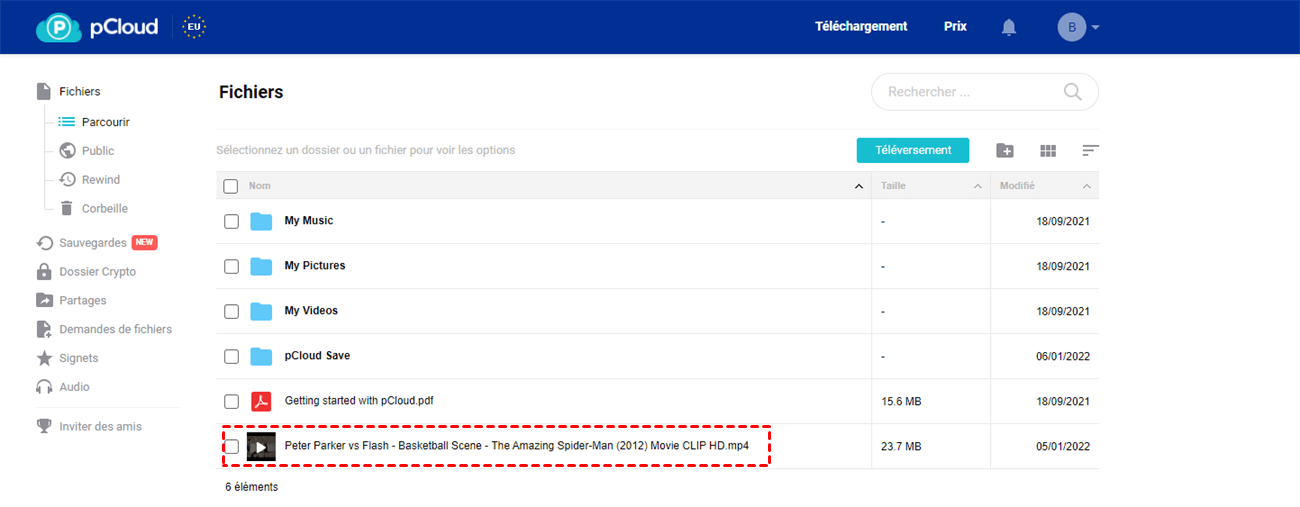The image size is (1300, 507).
Task: Open Sauvegardes label in sidebar
Action: pos(93,243)
